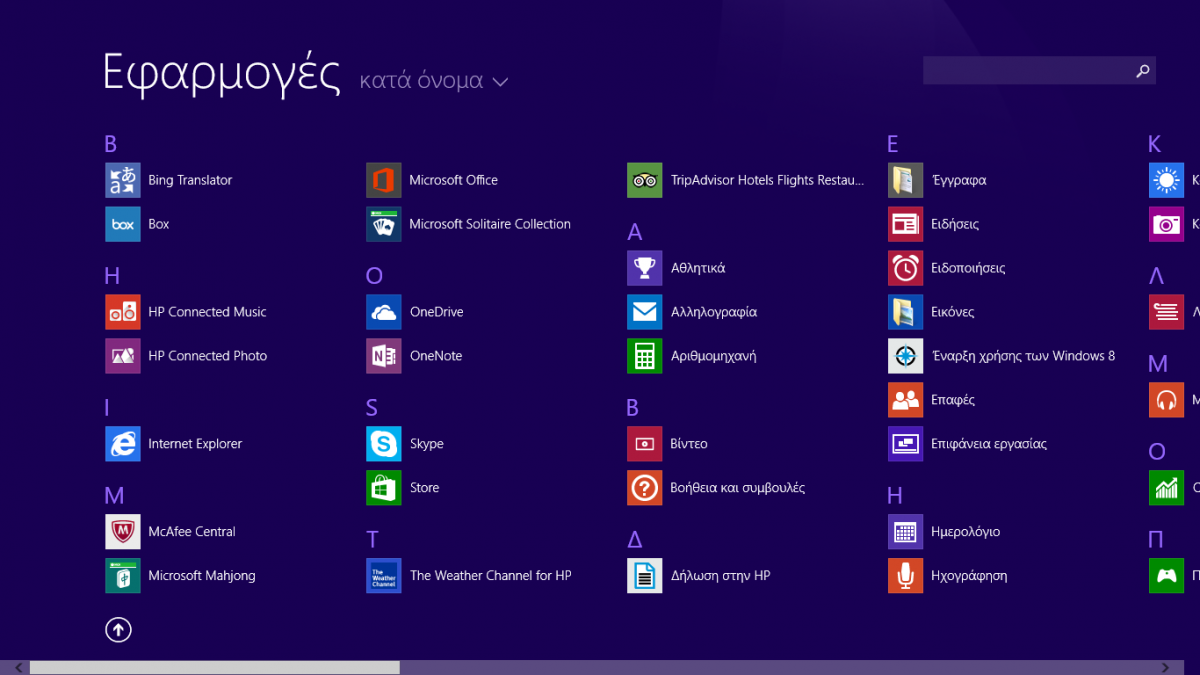This screenshot has height=675, width=1200.
Task: Launch Ημερολόγιο calendar icon
Action: coord(906,532)
